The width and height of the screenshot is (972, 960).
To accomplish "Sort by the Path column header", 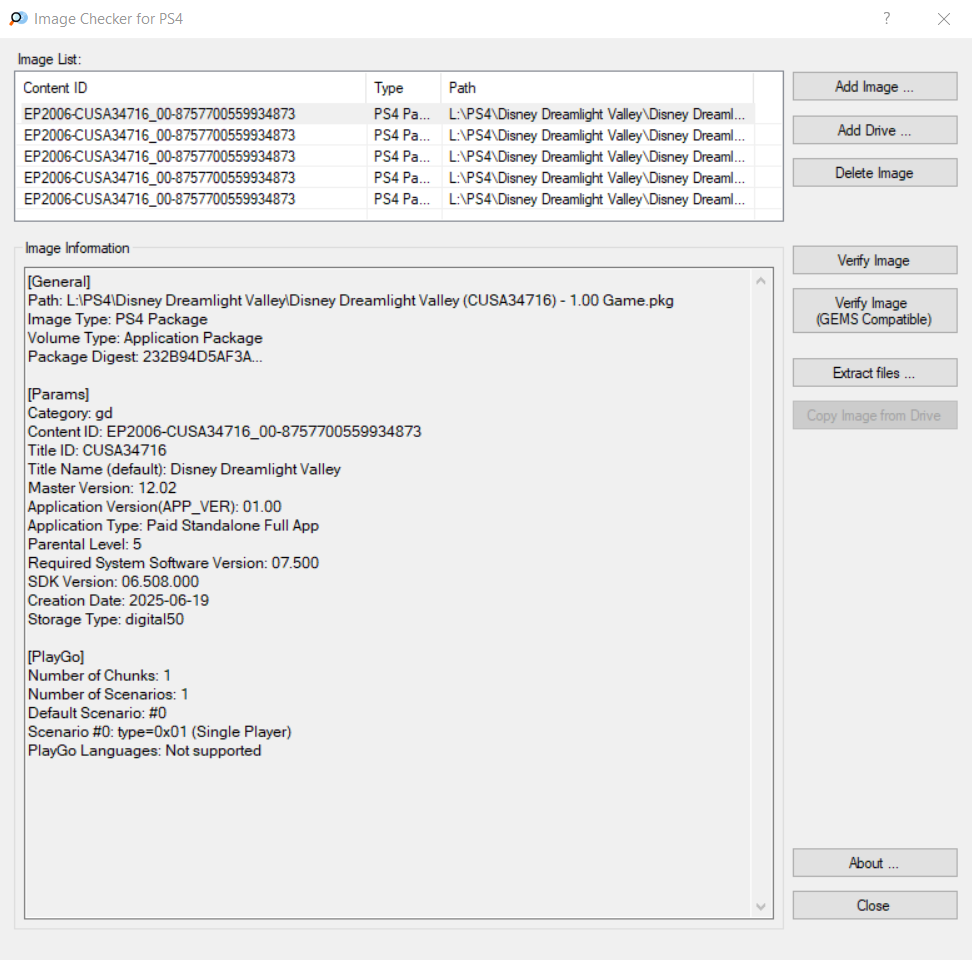I will [x=597, y=88].
